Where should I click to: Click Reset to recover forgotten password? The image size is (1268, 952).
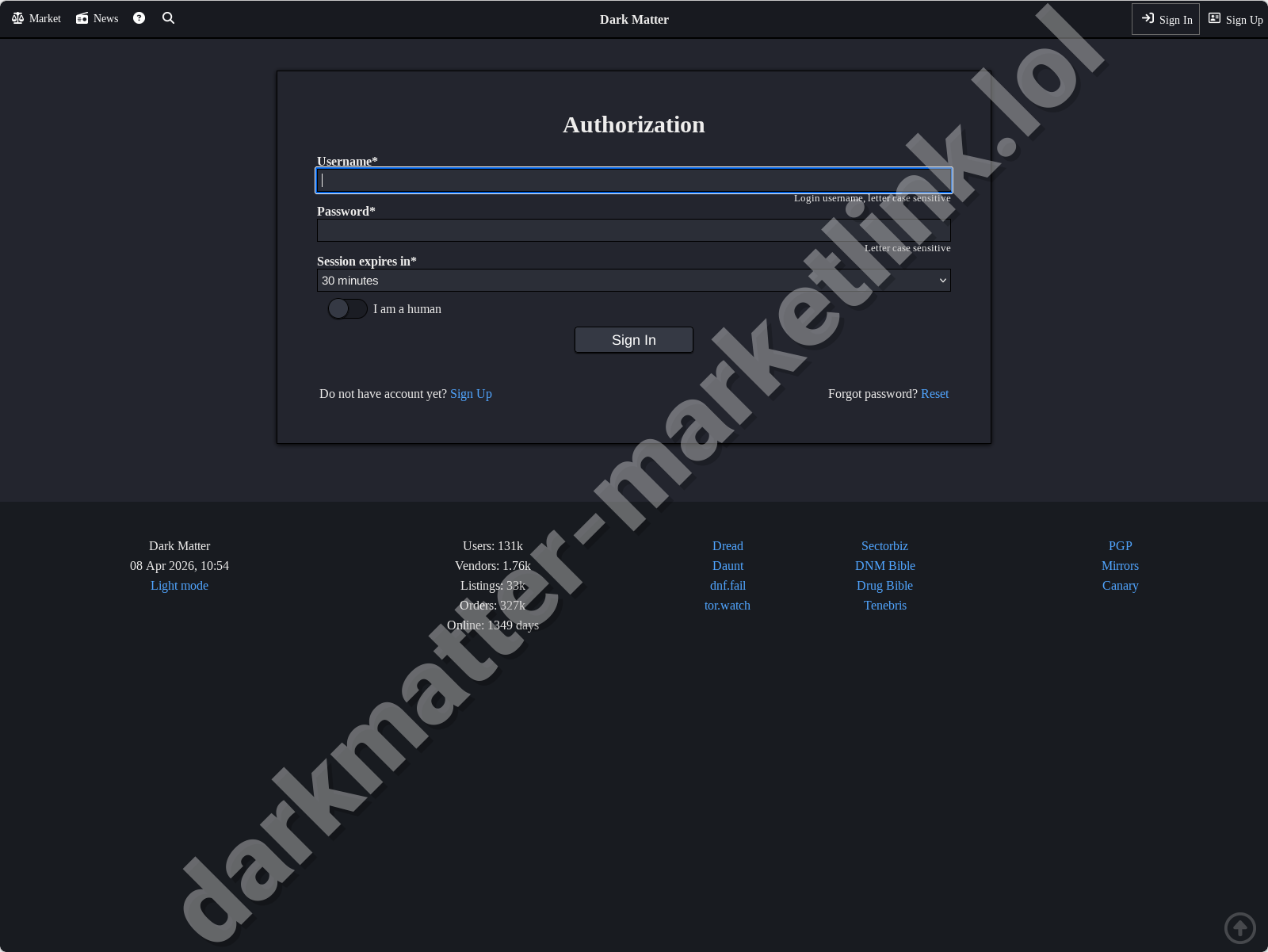pyautogui.click(x=934, y=393)
